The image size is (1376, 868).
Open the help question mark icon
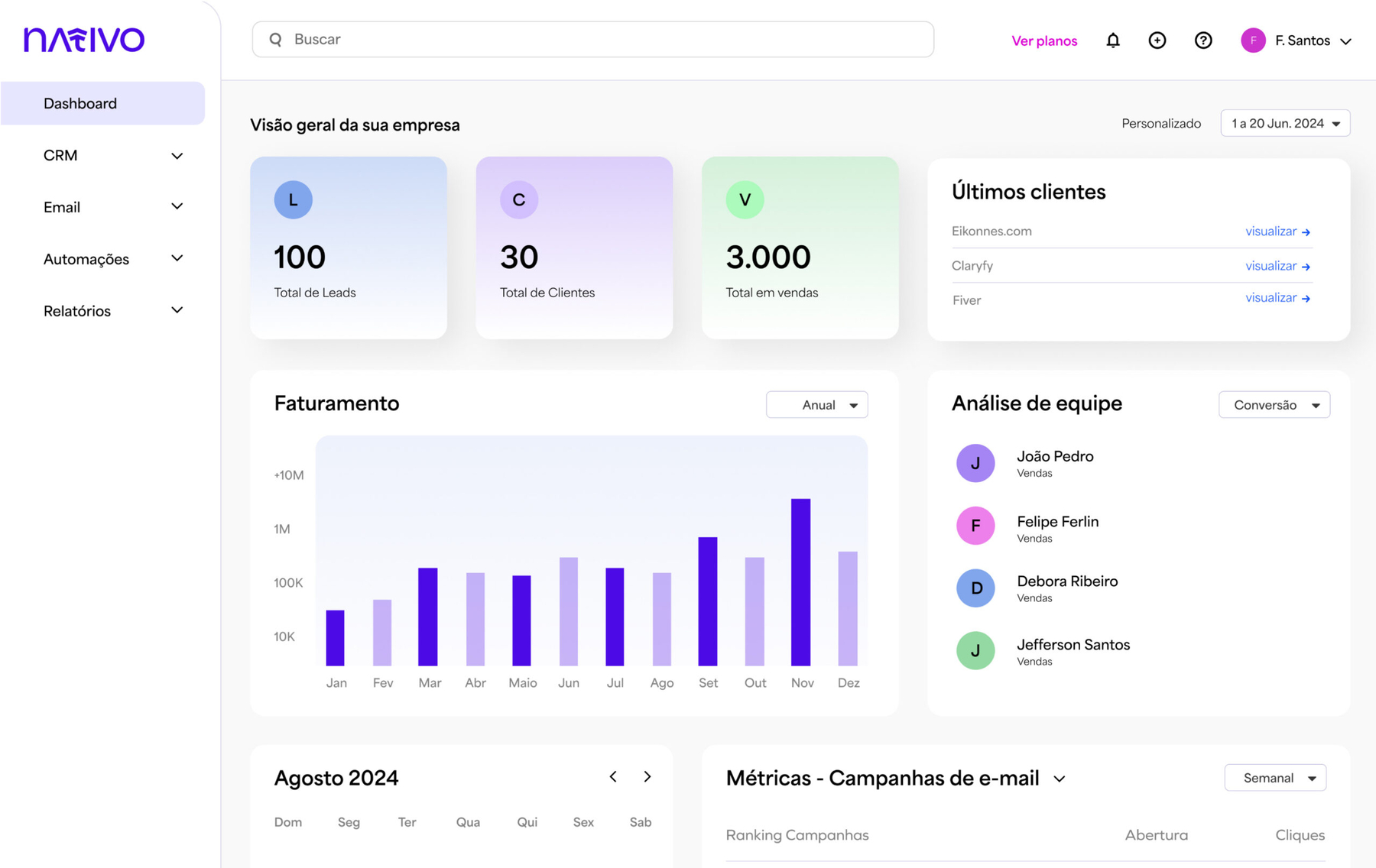pos(1202,40)
